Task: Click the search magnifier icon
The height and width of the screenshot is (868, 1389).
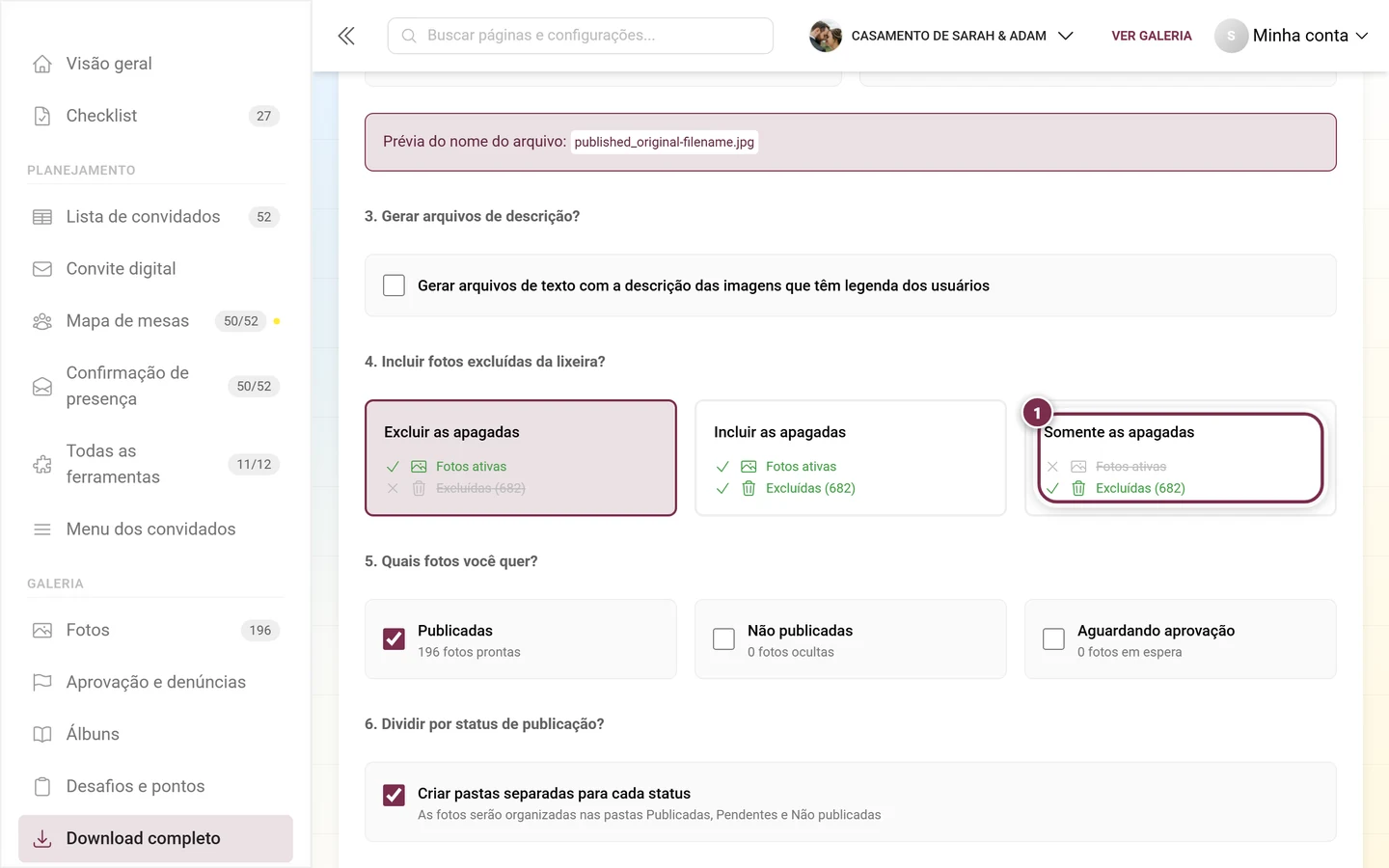Action: [x=409, y=36]
